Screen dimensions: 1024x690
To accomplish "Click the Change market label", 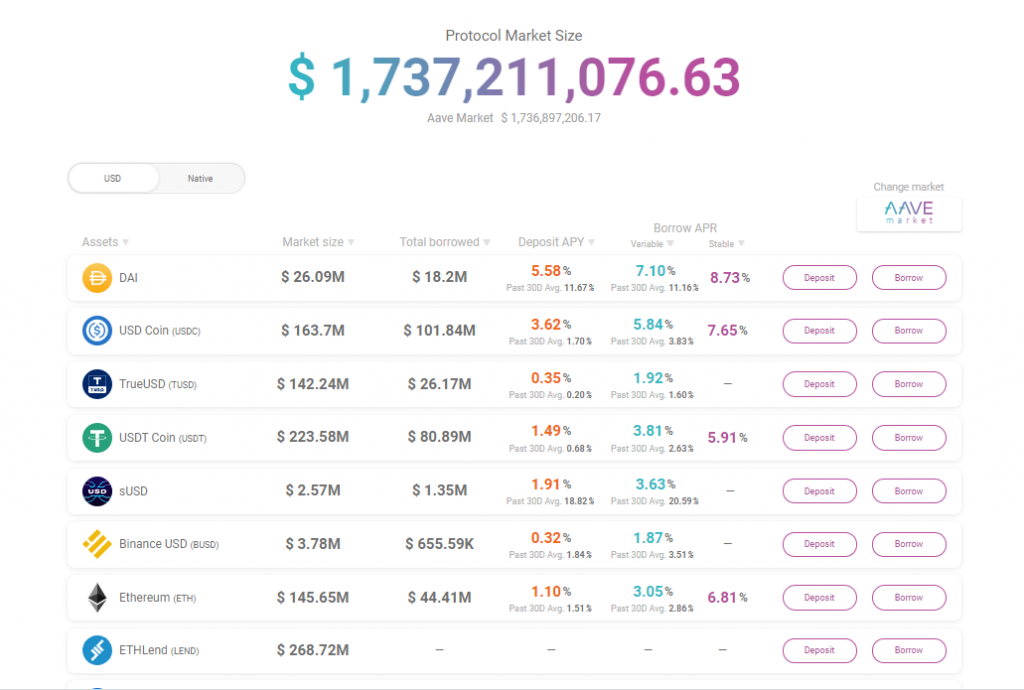I will (908, 187).
